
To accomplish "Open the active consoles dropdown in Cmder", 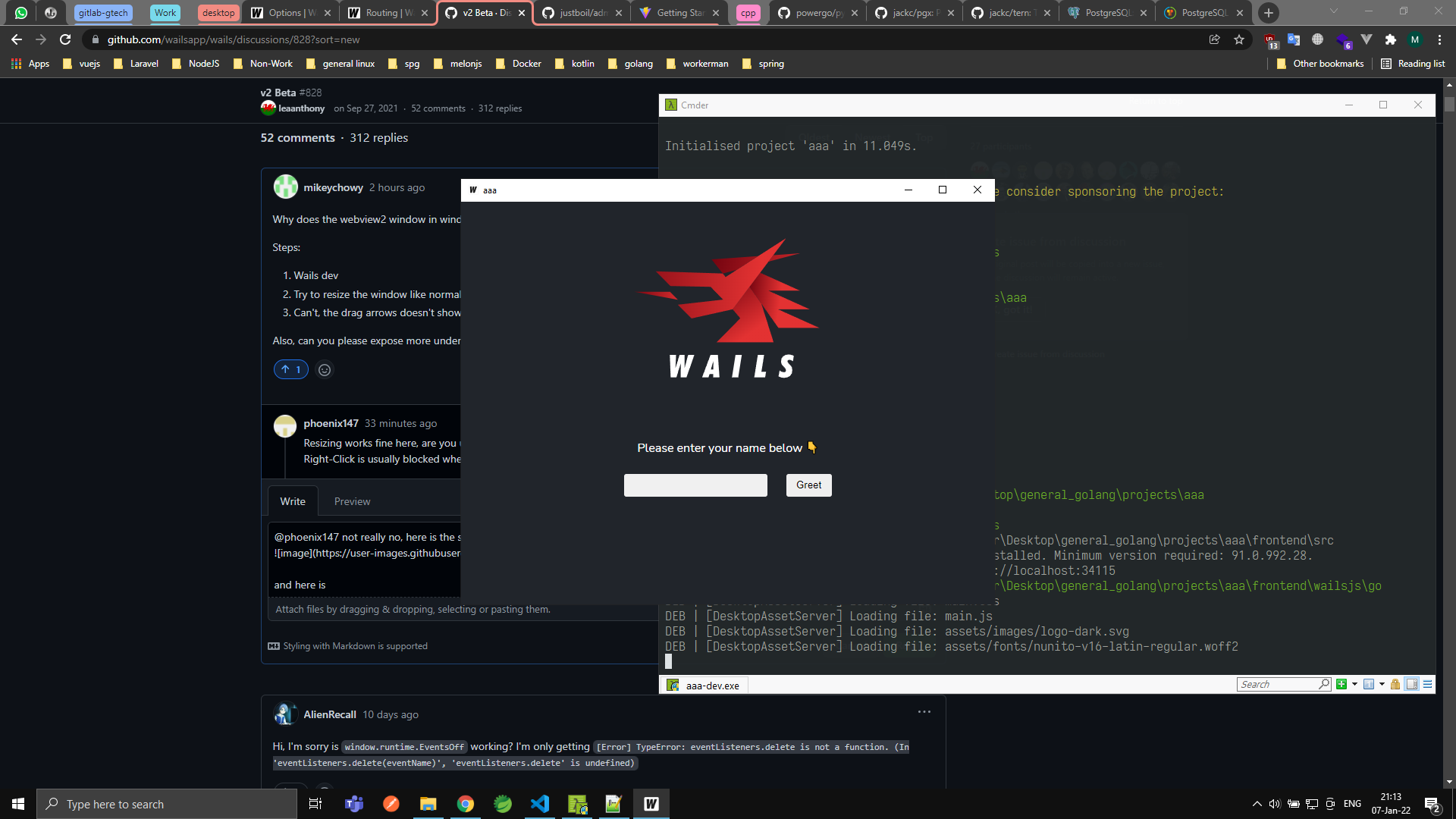I will point(1382,684).
